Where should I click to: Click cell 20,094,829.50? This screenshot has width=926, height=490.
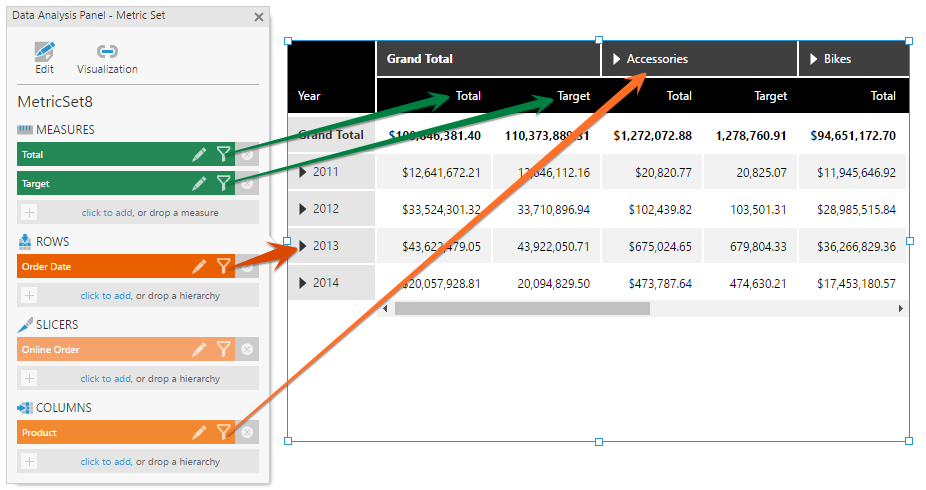[553, 283]
